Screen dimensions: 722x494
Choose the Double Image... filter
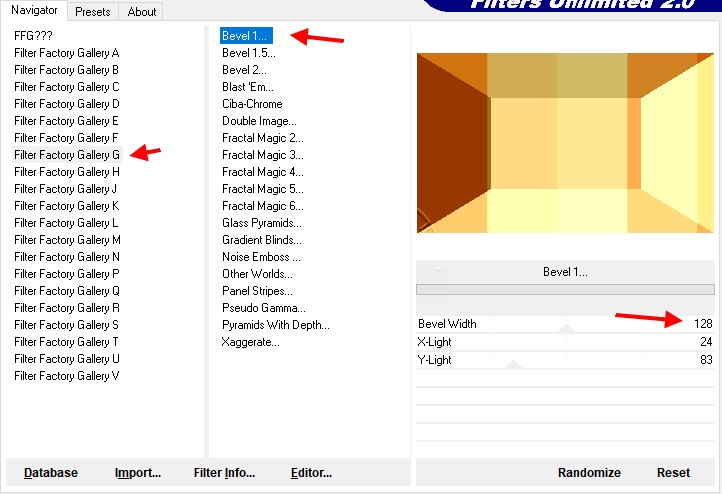pos(259,121)
